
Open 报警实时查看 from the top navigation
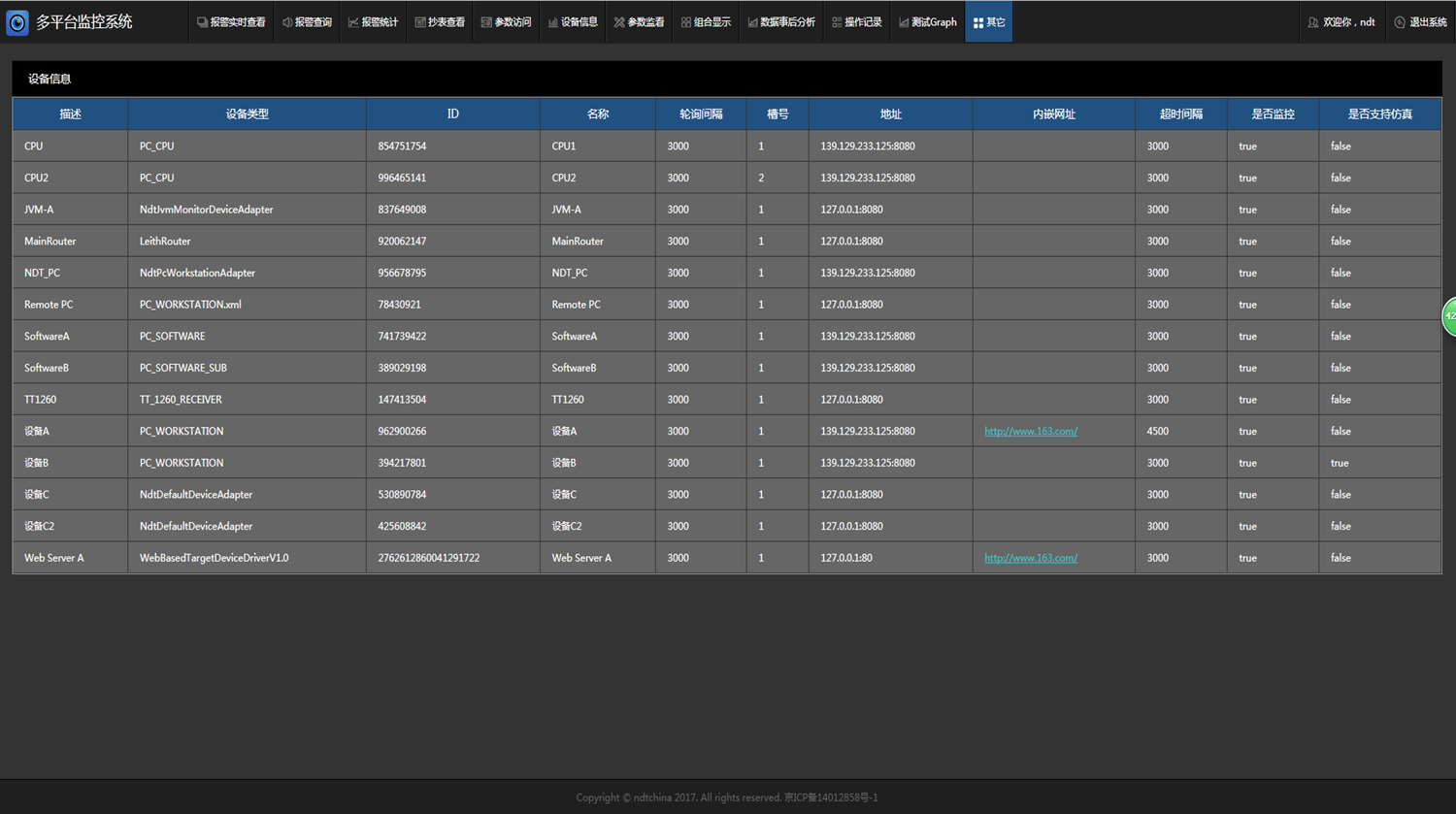pyautogui.click(x=231, y=22)
